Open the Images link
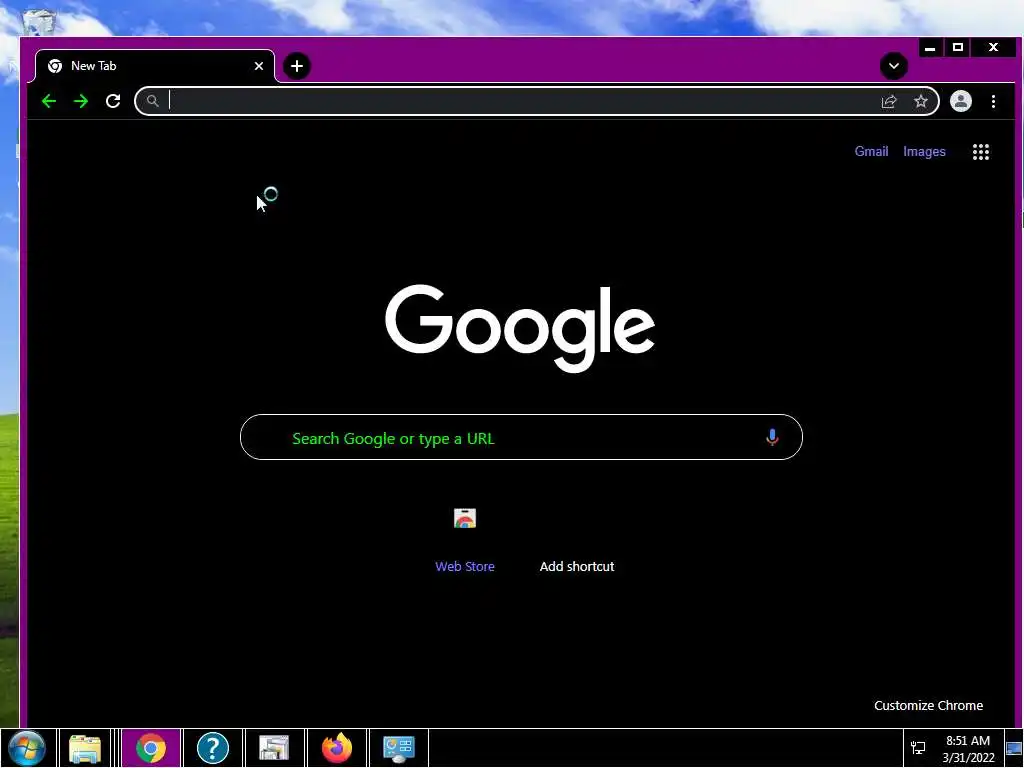Viewport: 1024px width, 768px height. tap(924, 152)
